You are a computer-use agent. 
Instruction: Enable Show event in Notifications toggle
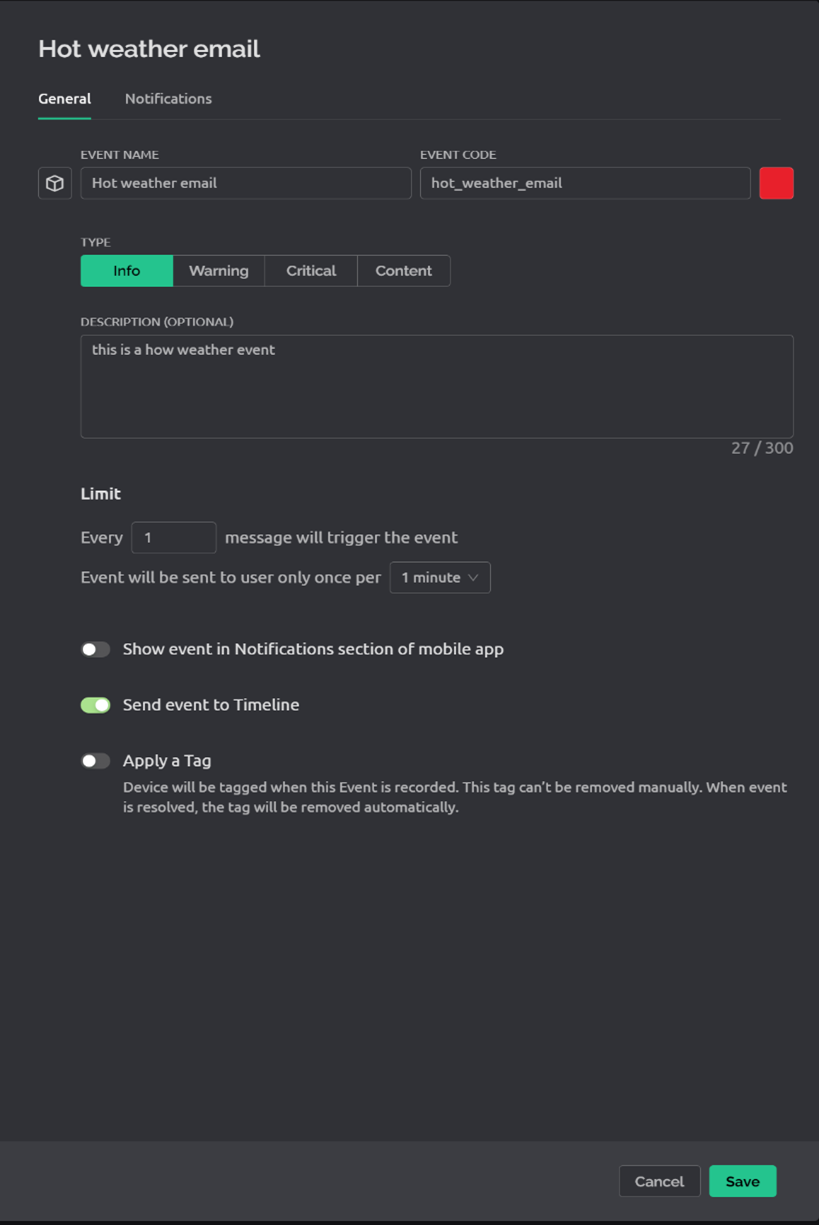96,649
